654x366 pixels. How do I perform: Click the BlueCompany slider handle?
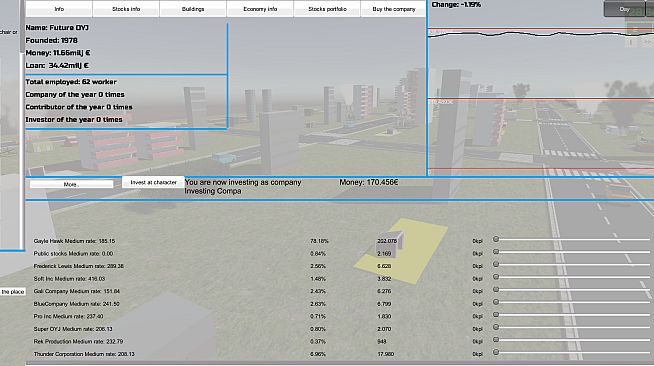click(x=496, y=302)
